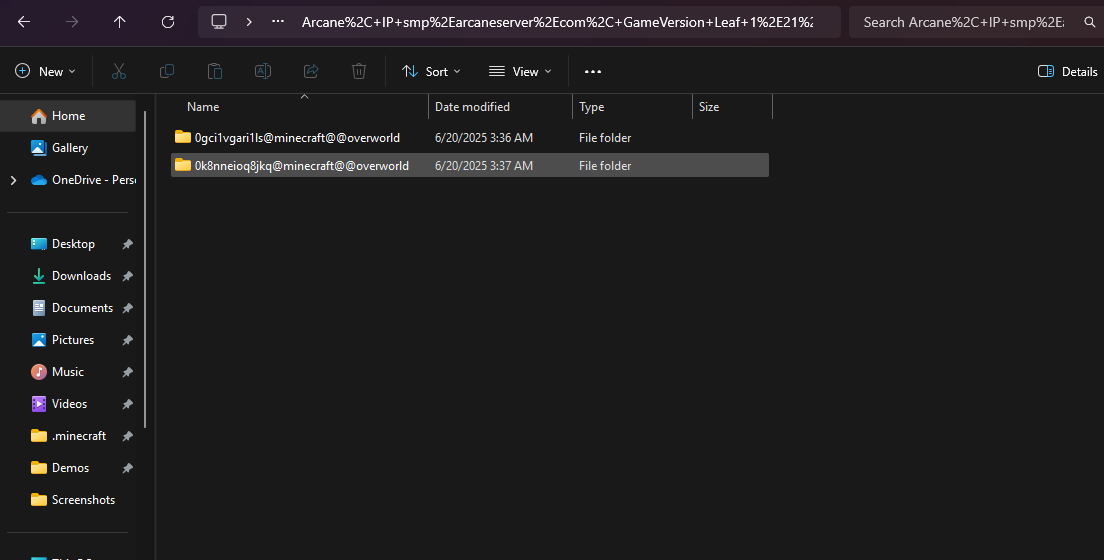
Task: Open Home in the navigation pane
Action: pyautogui.click(x=68, y=116)
